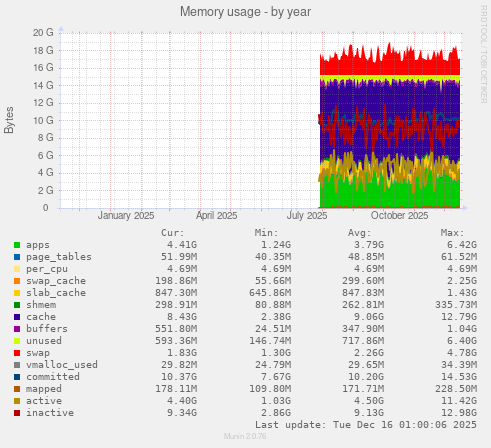The image size is (491, 448).
Task: Click the orange swap_cache legend swatch
Action: pos(17,281)
